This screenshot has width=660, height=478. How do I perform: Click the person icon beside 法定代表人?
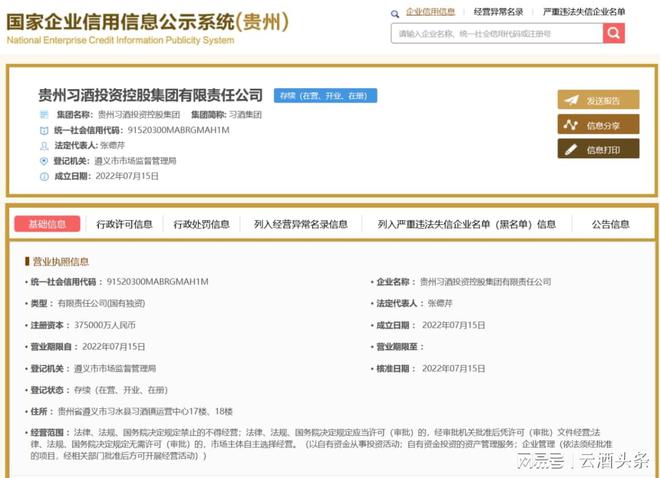44,146
